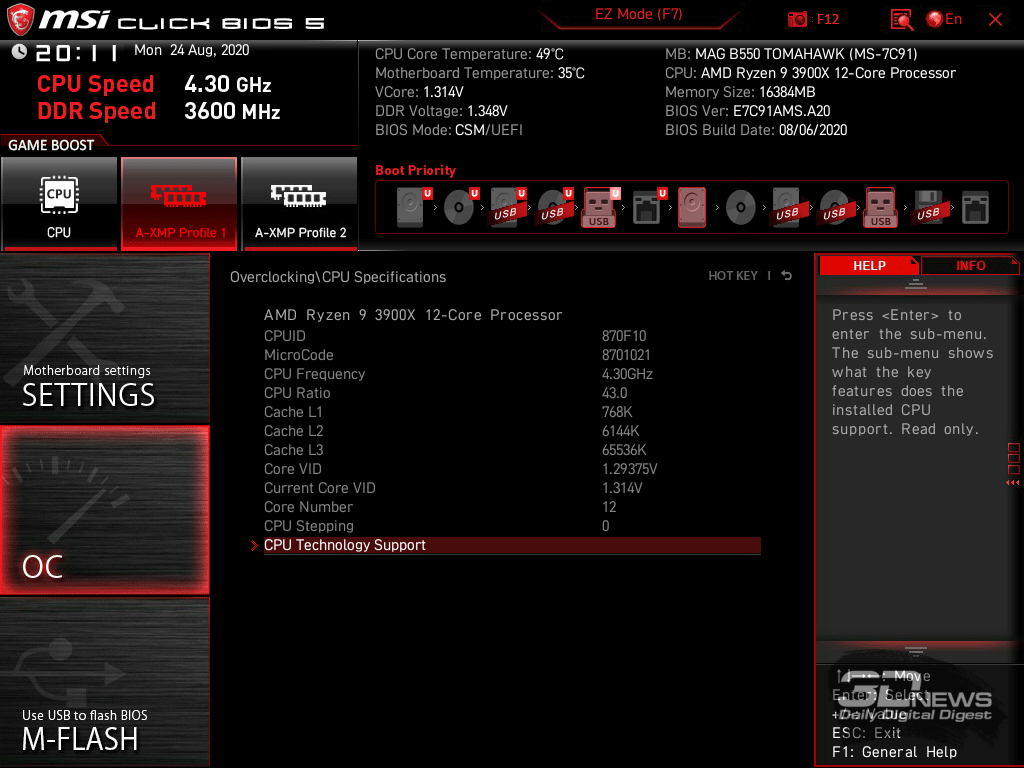Open the SETTINGS motherboard settings menu

(x=104, y=338)
